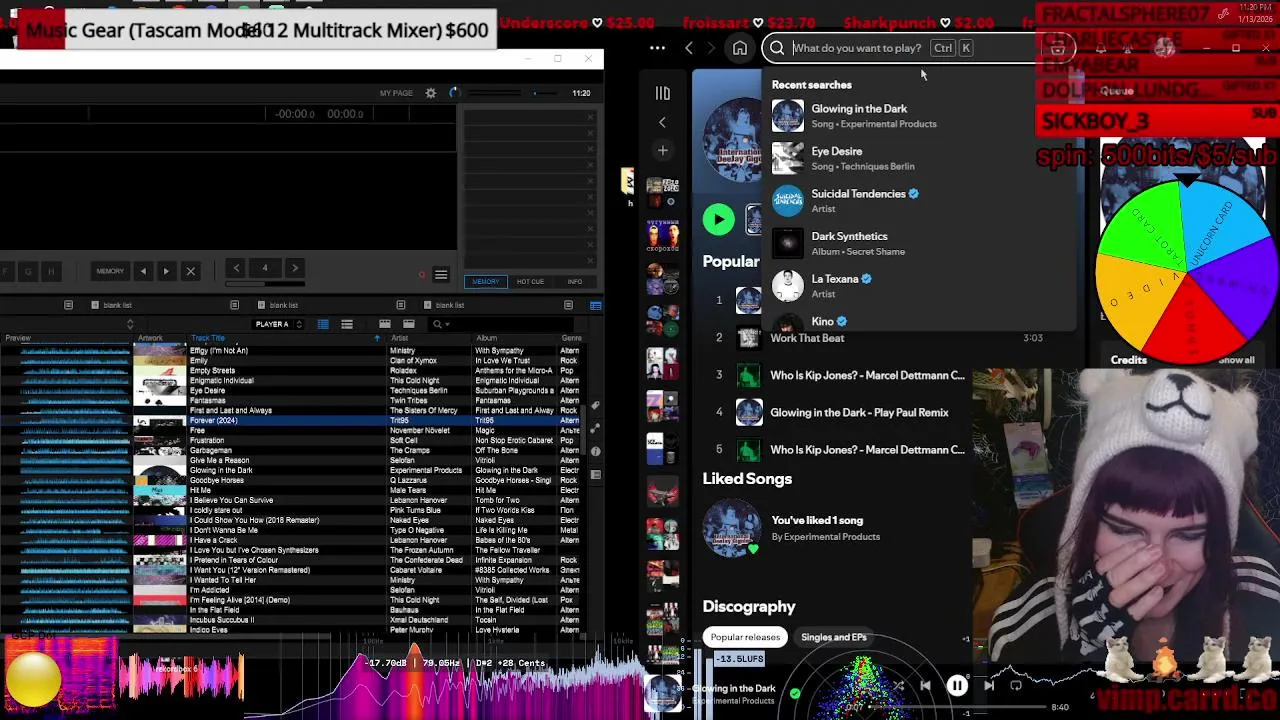Decrease beat loop value left of 4
Viewport: 1280px width, 720px height.
[236, 268]
